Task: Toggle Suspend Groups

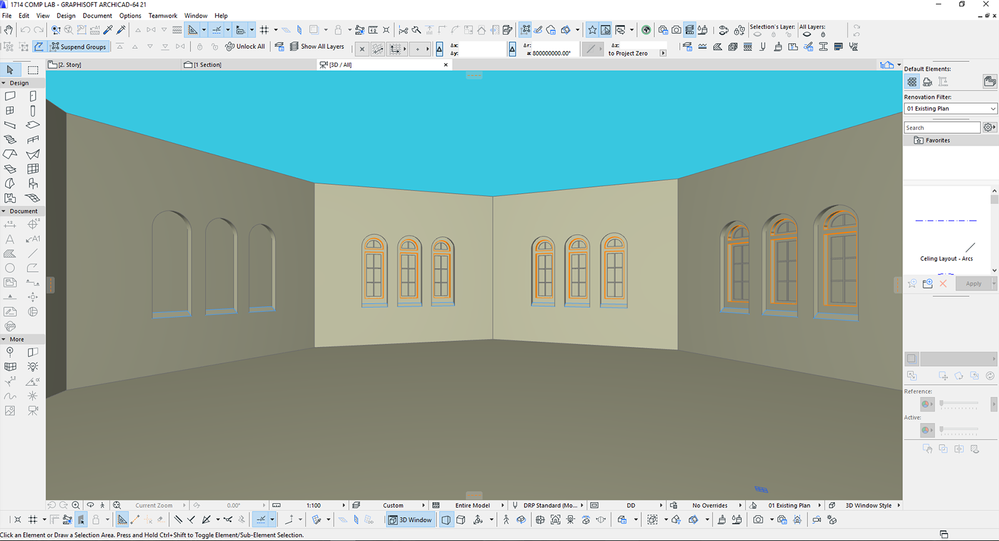Action: (78, 47)
